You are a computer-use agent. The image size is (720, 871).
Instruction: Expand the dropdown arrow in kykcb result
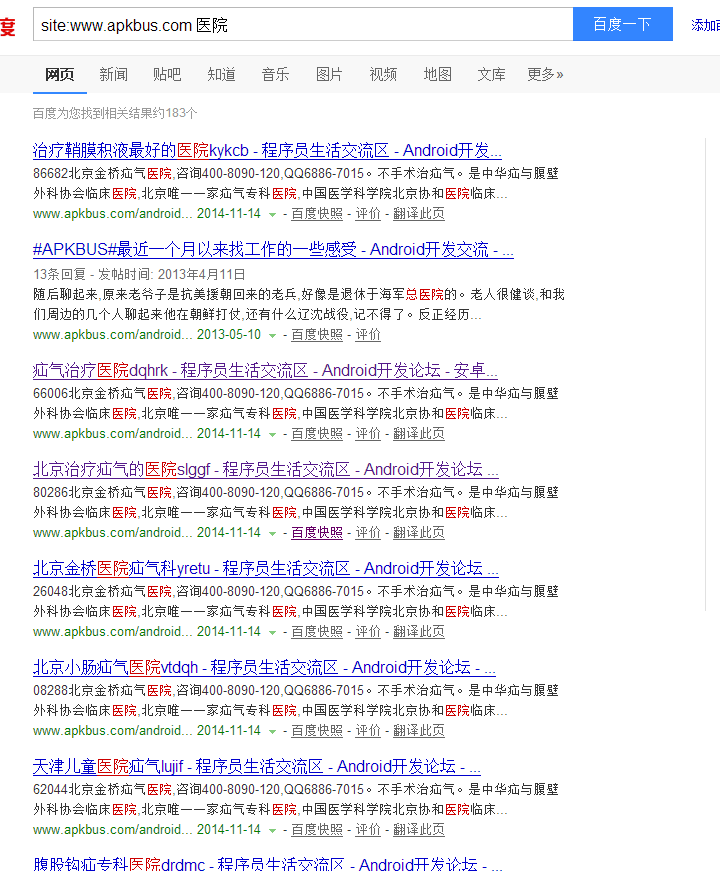pyautogui.click(x=272, y=214)
